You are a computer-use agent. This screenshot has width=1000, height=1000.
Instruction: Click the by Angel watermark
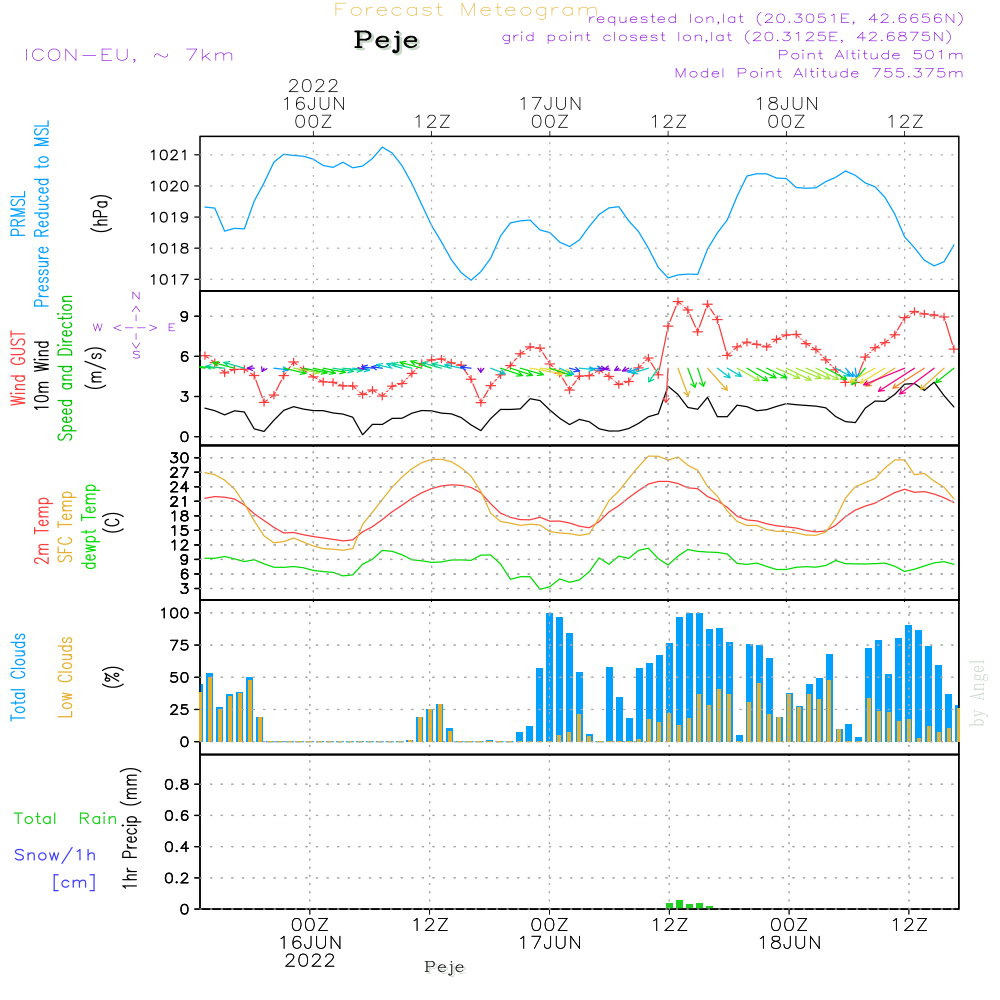pos(978,693)
